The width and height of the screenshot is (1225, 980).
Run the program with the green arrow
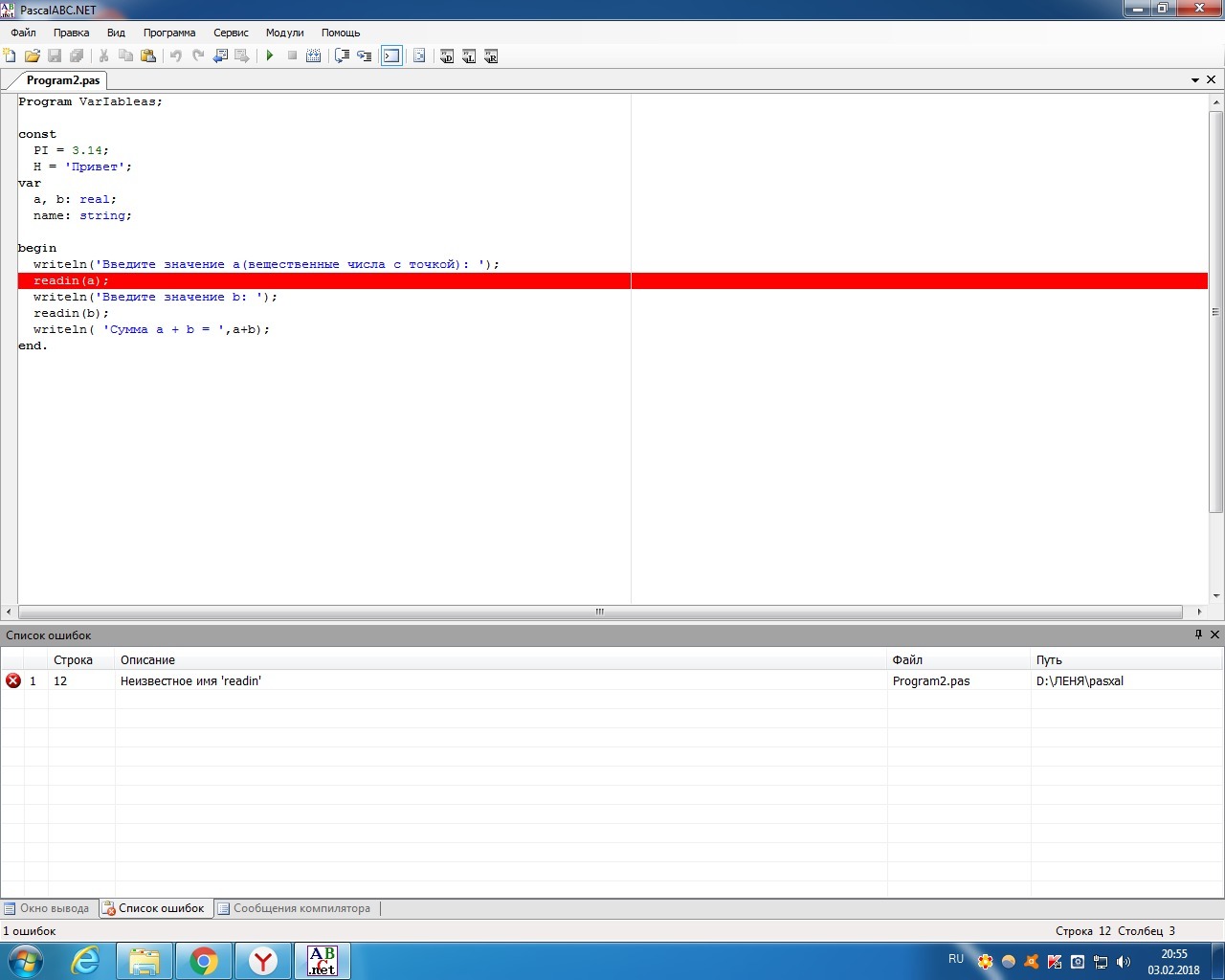click(x=270, y=56)
